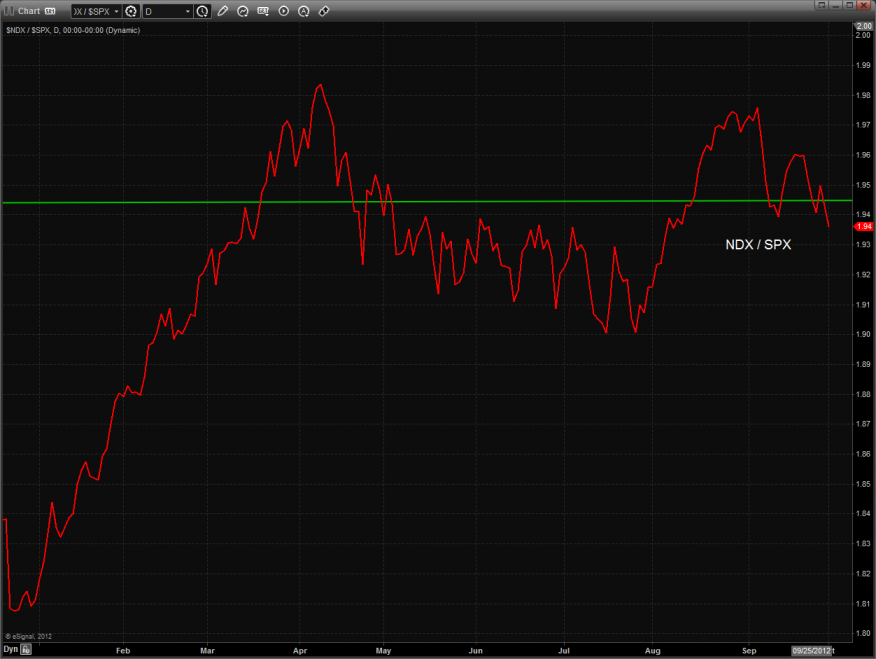Click the link badge beside Chart title

click(50, 11)
